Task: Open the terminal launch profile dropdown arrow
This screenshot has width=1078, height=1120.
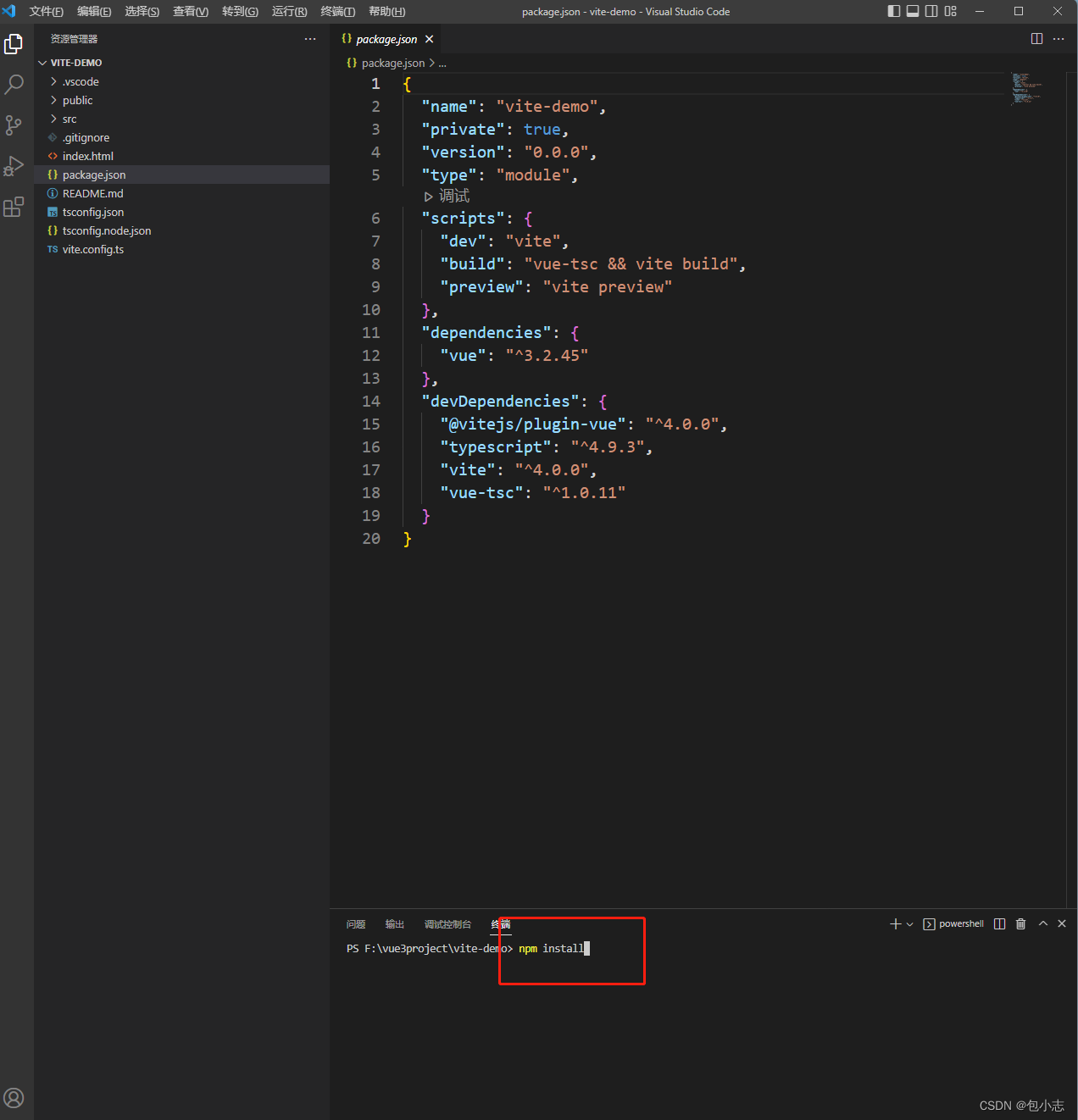Action: [x=910, y=924]
